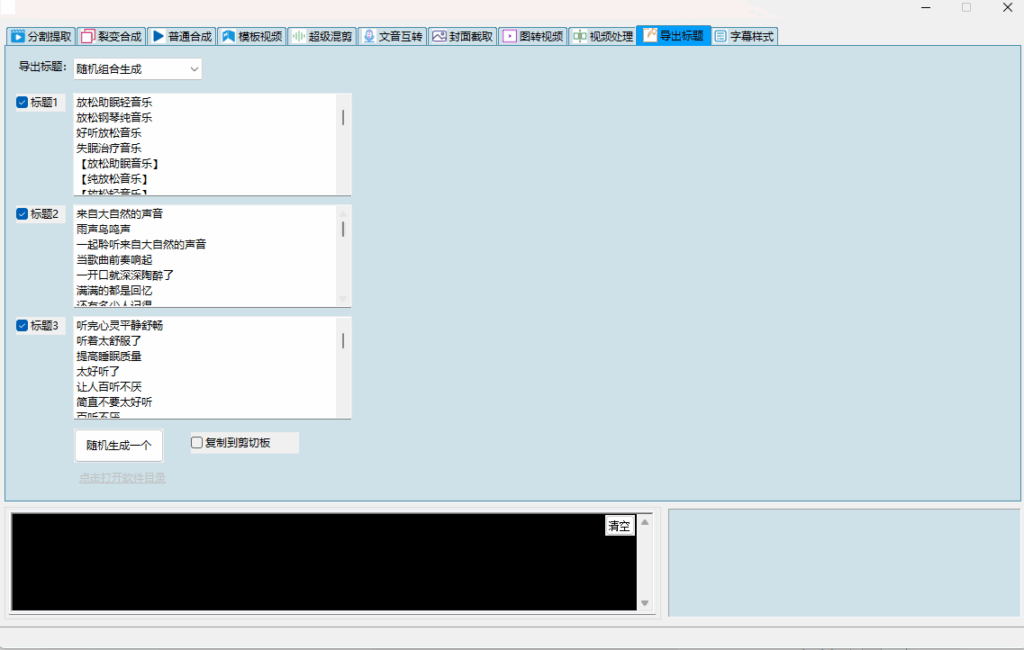Click the 清空 button in log panel
The image size is (1024, 650).
coord(619,526)
